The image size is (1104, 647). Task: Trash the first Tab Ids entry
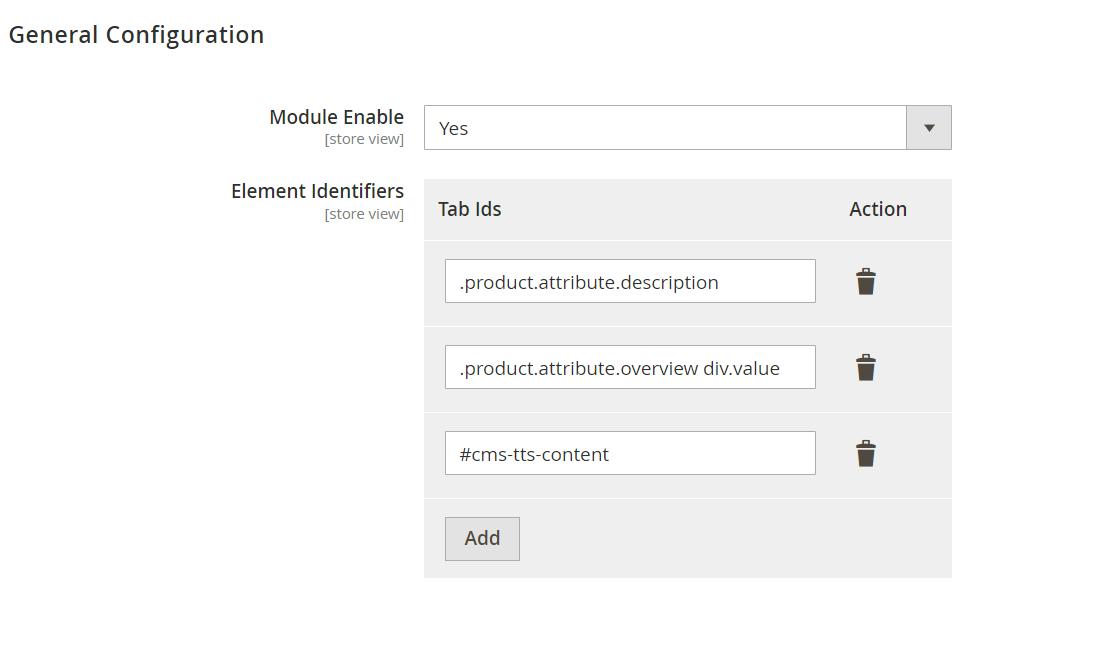[866, 282]
